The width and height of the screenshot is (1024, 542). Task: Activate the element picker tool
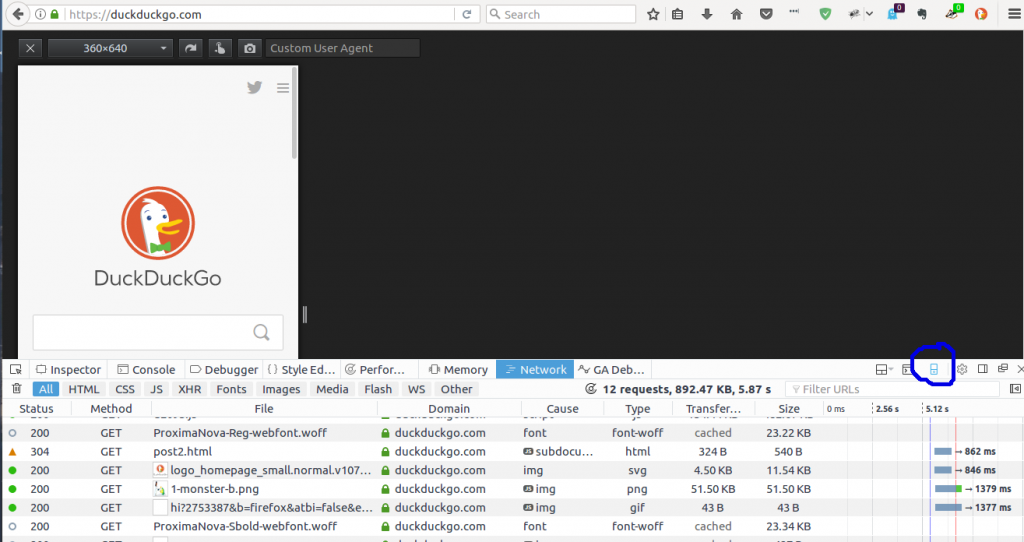[16, 369]
